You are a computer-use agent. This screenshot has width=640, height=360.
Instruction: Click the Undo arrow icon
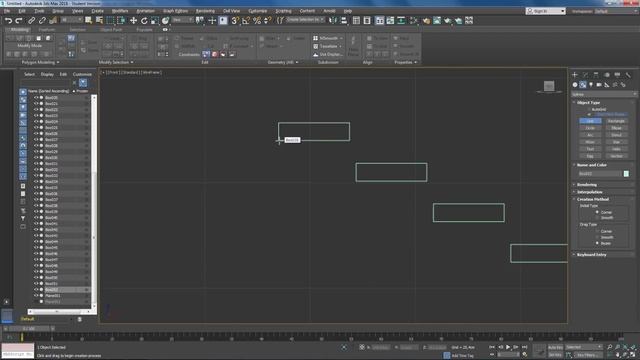tap(8, 20)
